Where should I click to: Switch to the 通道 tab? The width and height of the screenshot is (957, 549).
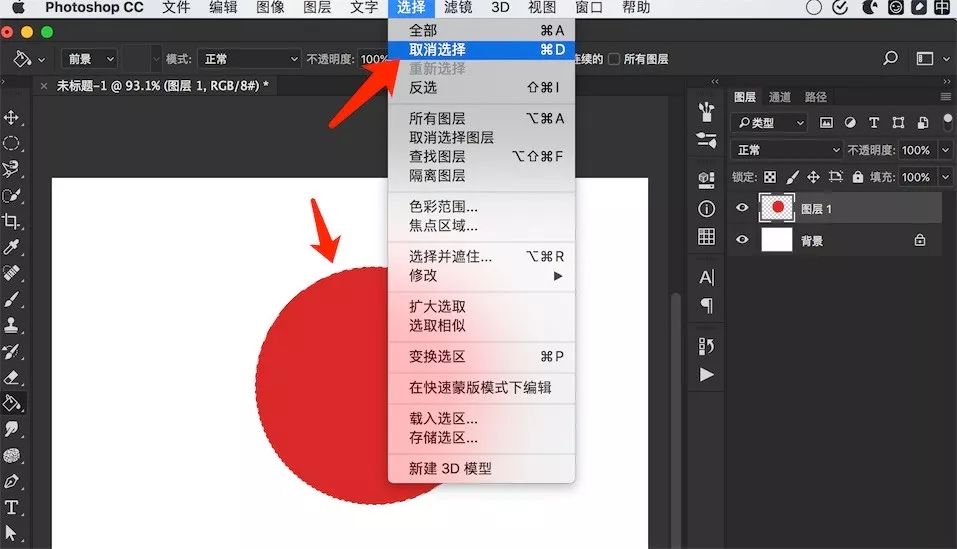point(779,96)
